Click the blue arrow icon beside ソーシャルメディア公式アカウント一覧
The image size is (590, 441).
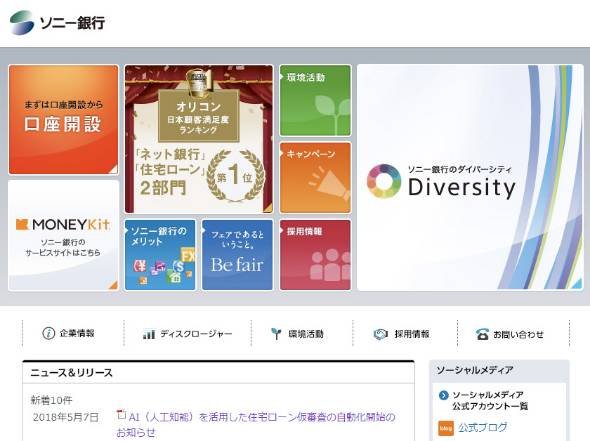[444, 395]
